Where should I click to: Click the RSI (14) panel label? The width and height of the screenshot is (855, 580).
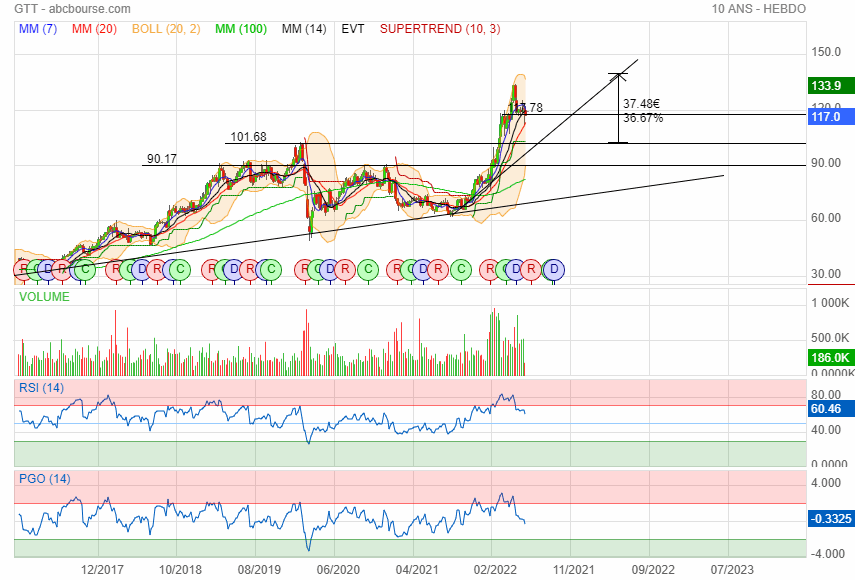tap(41, 388)
